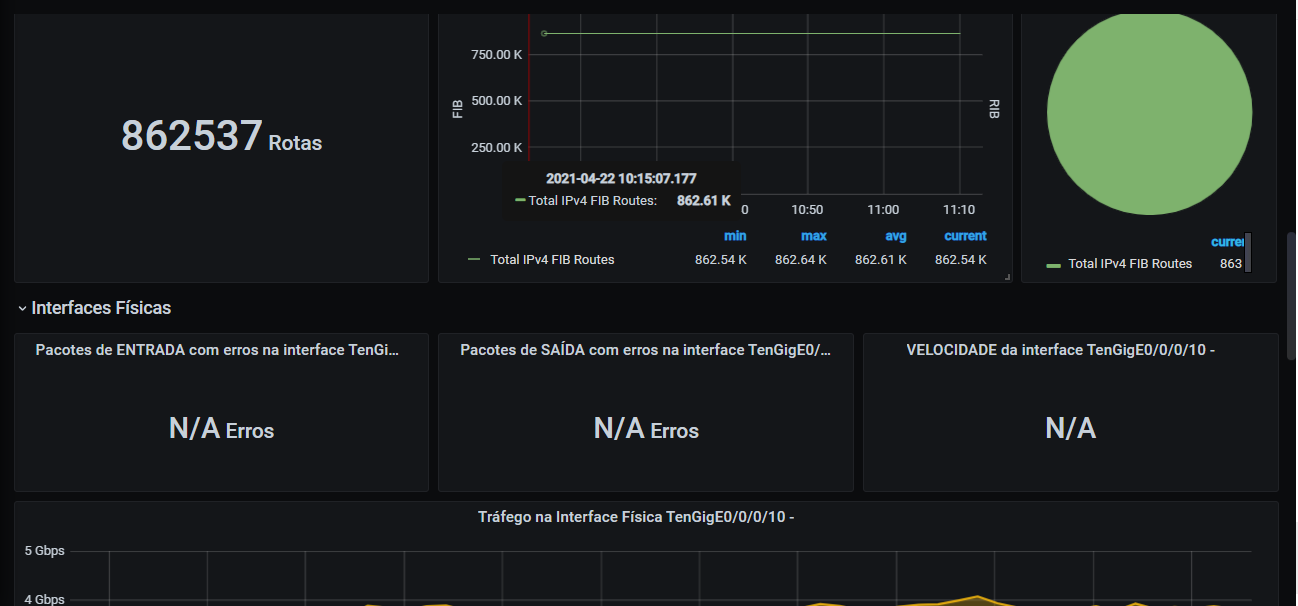Image resolution: width=1298 pixels, height=606 pixels.
Task: Toggle Total IPv4 FIB Routes pie series
Action: click(1130, 264)
